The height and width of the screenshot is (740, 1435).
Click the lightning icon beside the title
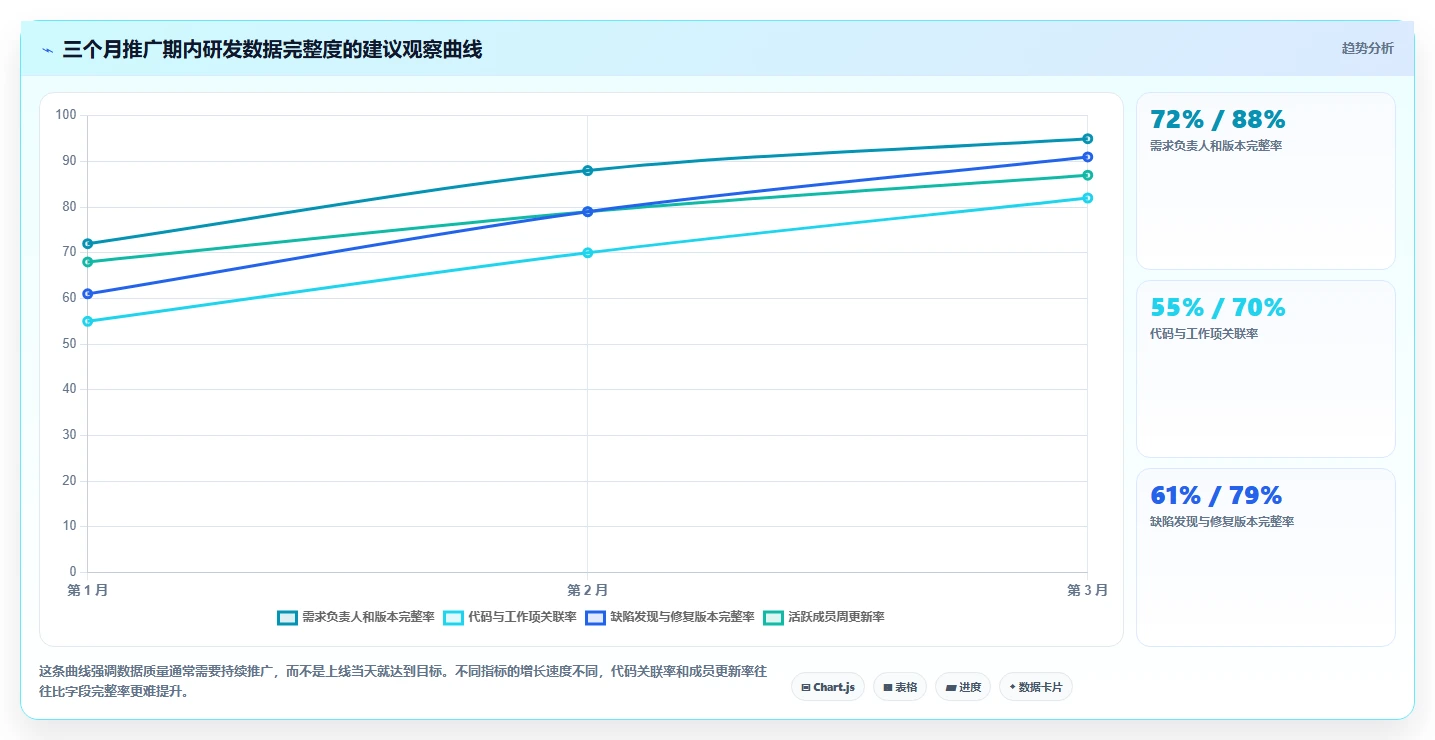(x=48, y=50)
